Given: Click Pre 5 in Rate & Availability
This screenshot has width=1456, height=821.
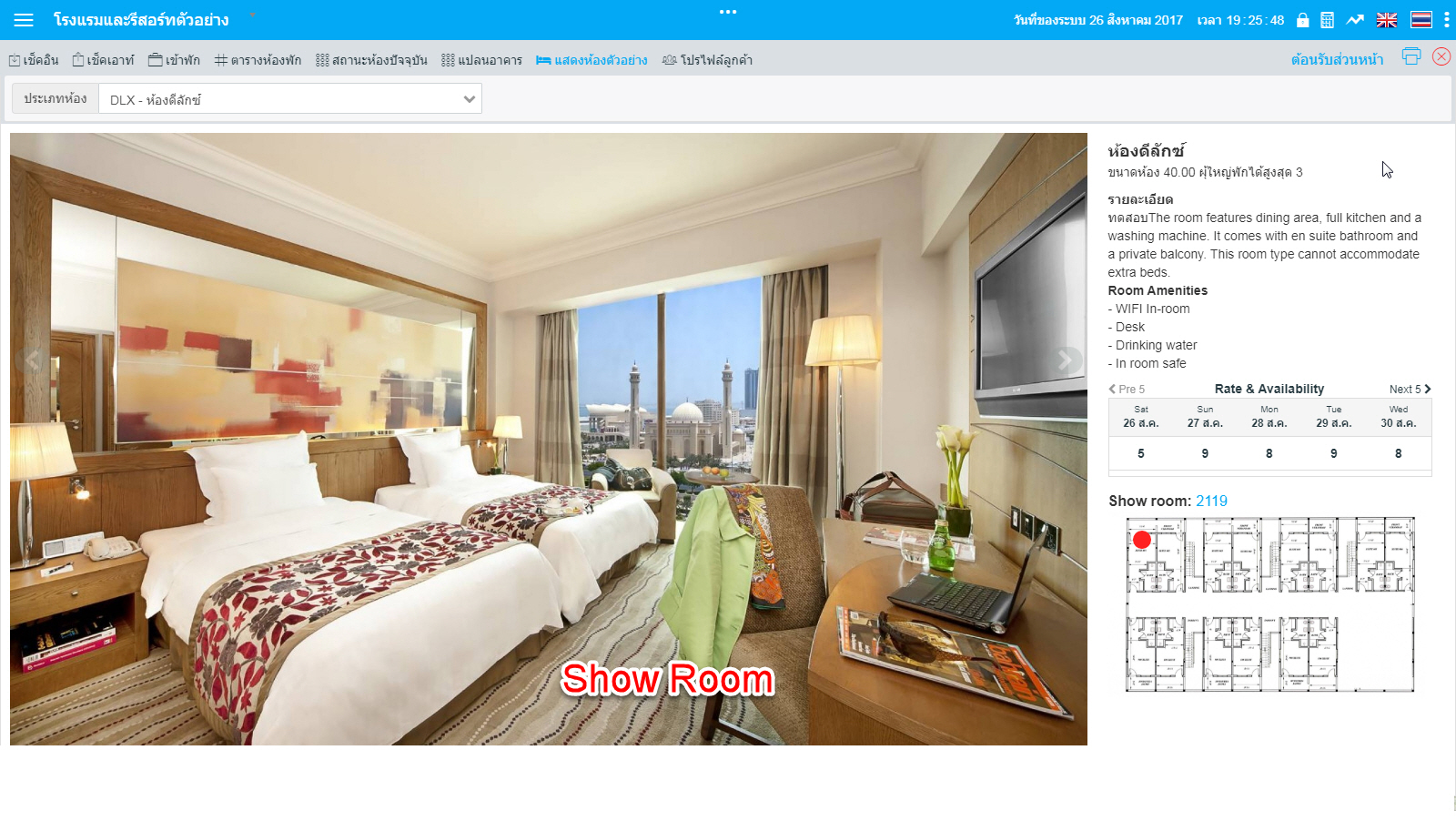Looking at the screenshot, I should coord(1127,389).
